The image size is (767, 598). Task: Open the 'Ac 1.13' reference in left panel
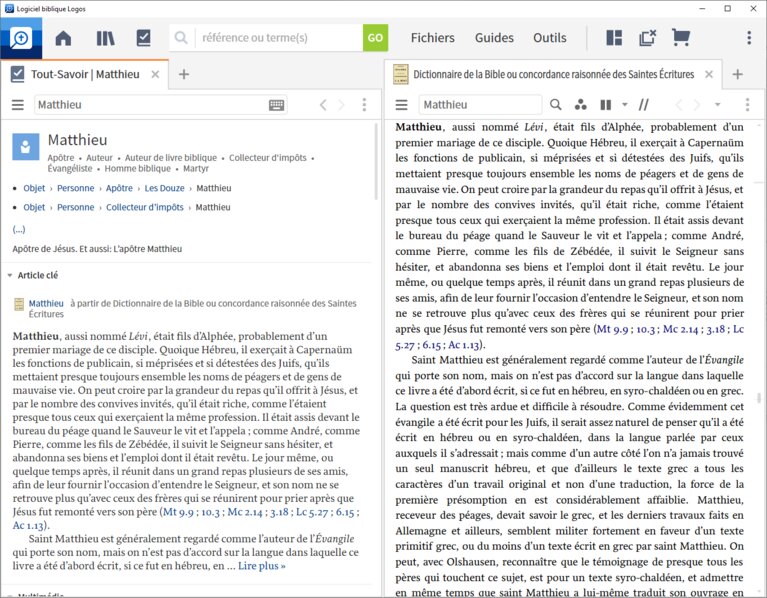click(x=28, y=526)
